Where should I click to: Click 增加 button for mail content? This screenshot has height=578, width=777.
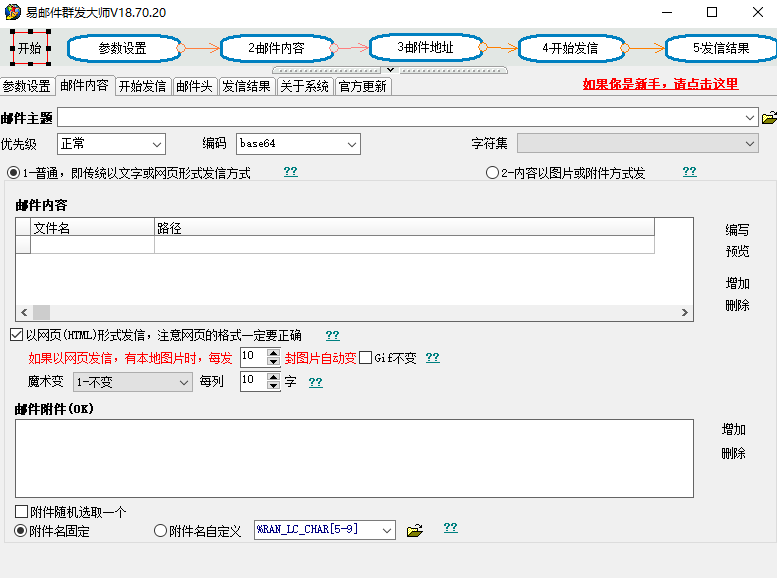click(x=737, y=284)
